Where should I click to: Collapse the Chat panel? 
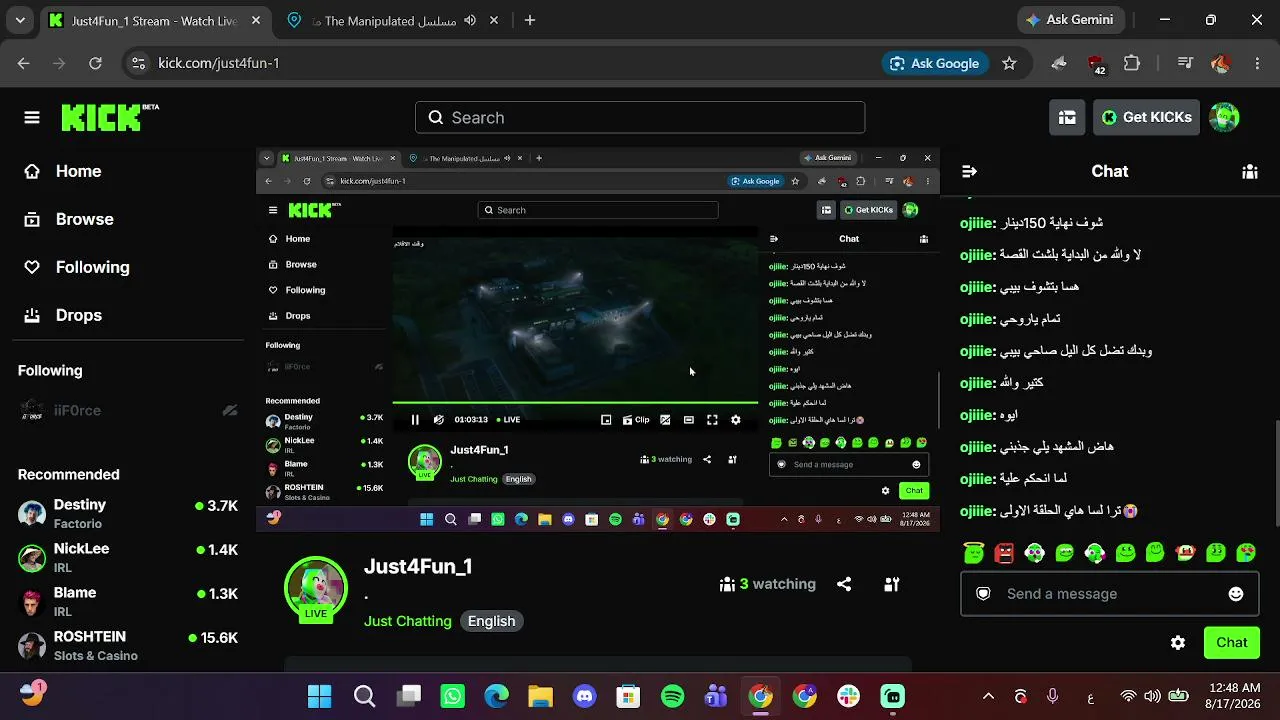[969, 171]
